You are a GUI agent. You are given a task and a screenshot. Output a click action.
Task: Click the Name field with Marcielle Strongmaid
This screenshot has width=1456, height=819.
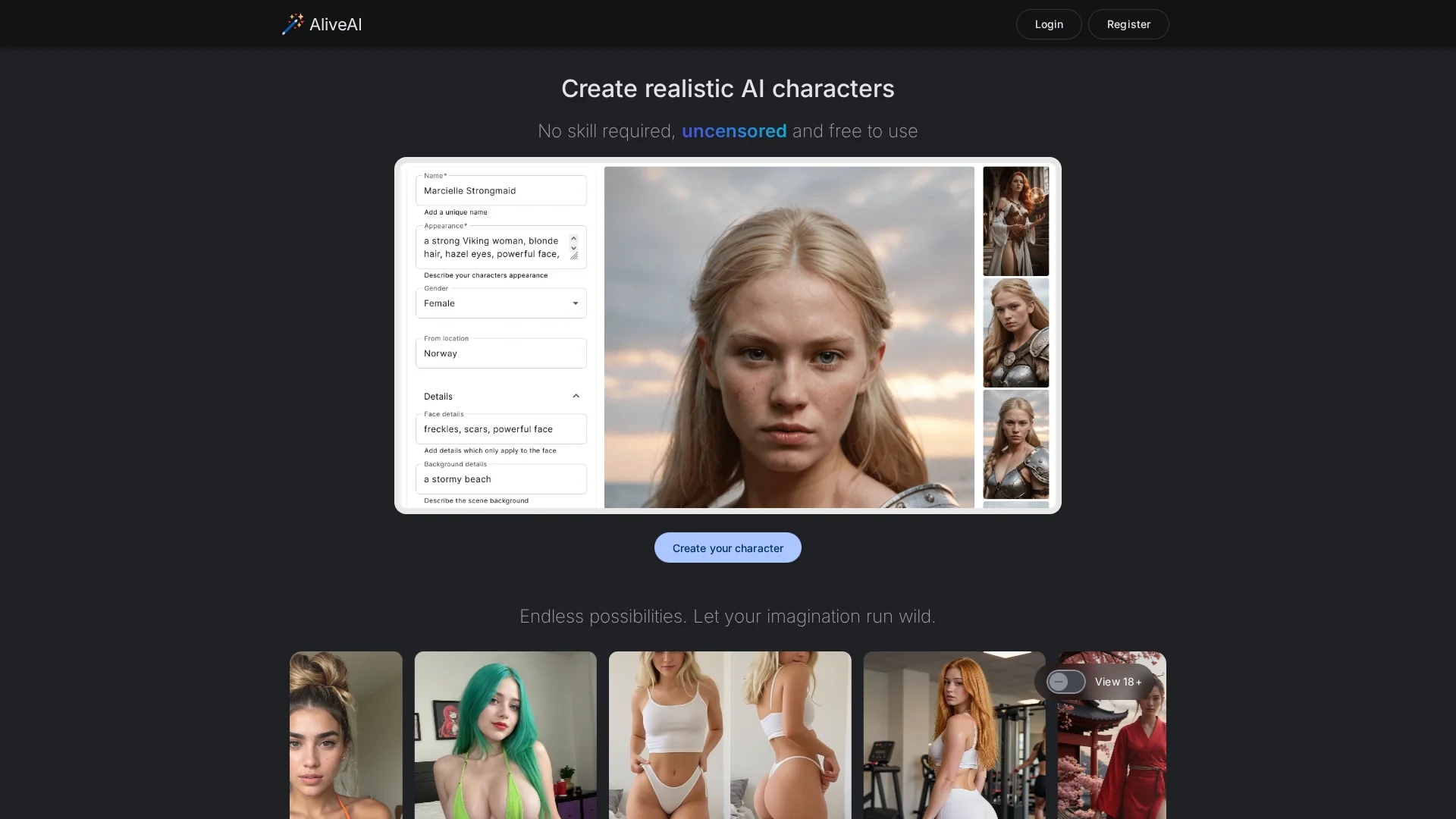[x=501, y=190]
